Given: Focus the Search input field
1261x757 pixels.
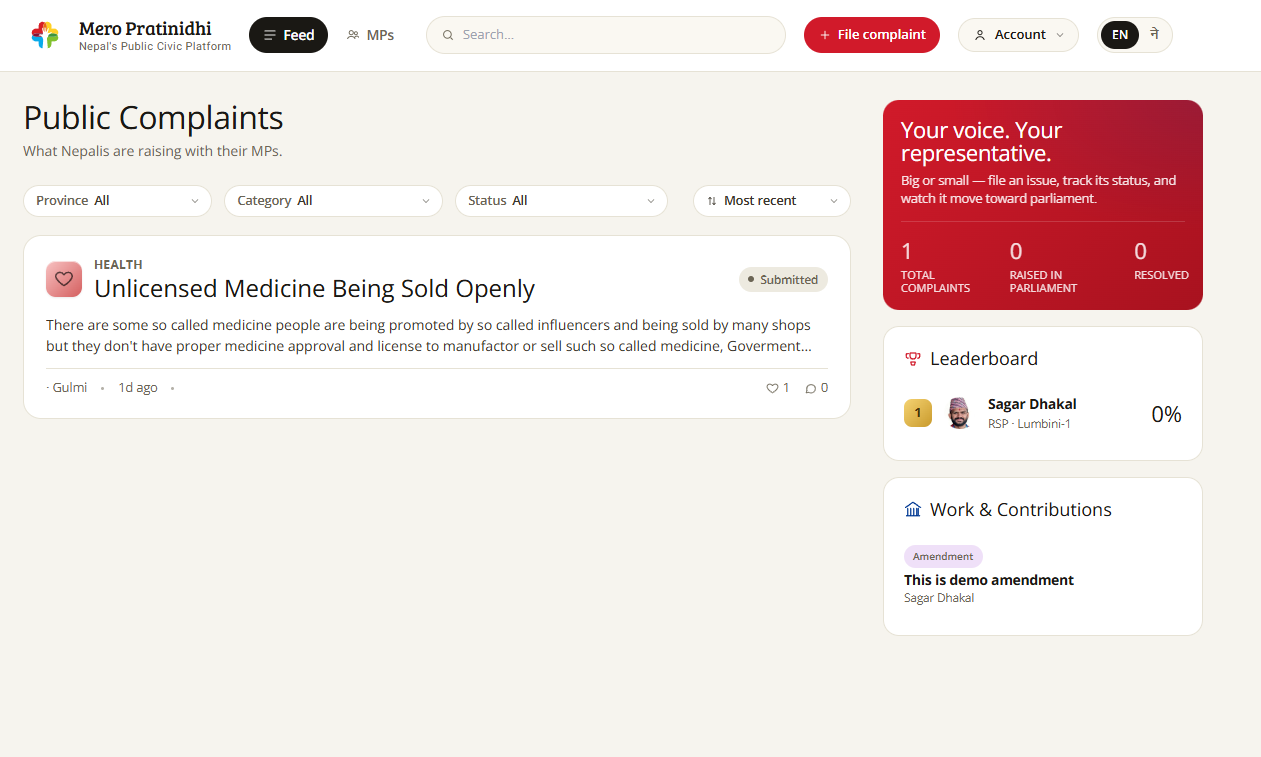Looking at the screenshot, I should click(x=606, y=35).
